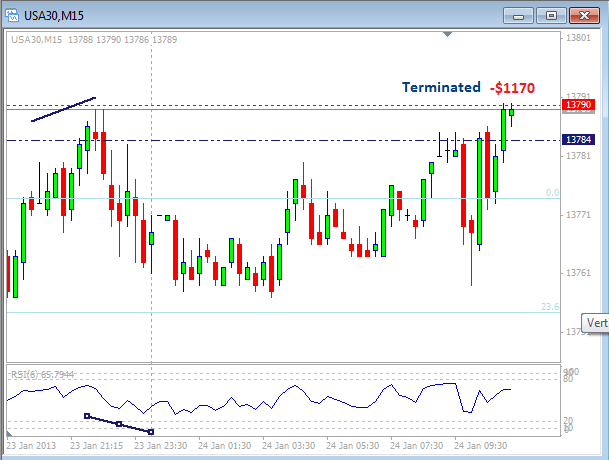Select the RSI divergence trendline's left handle
The width and height of the screenshot is (609, 460).
point(87,416)
